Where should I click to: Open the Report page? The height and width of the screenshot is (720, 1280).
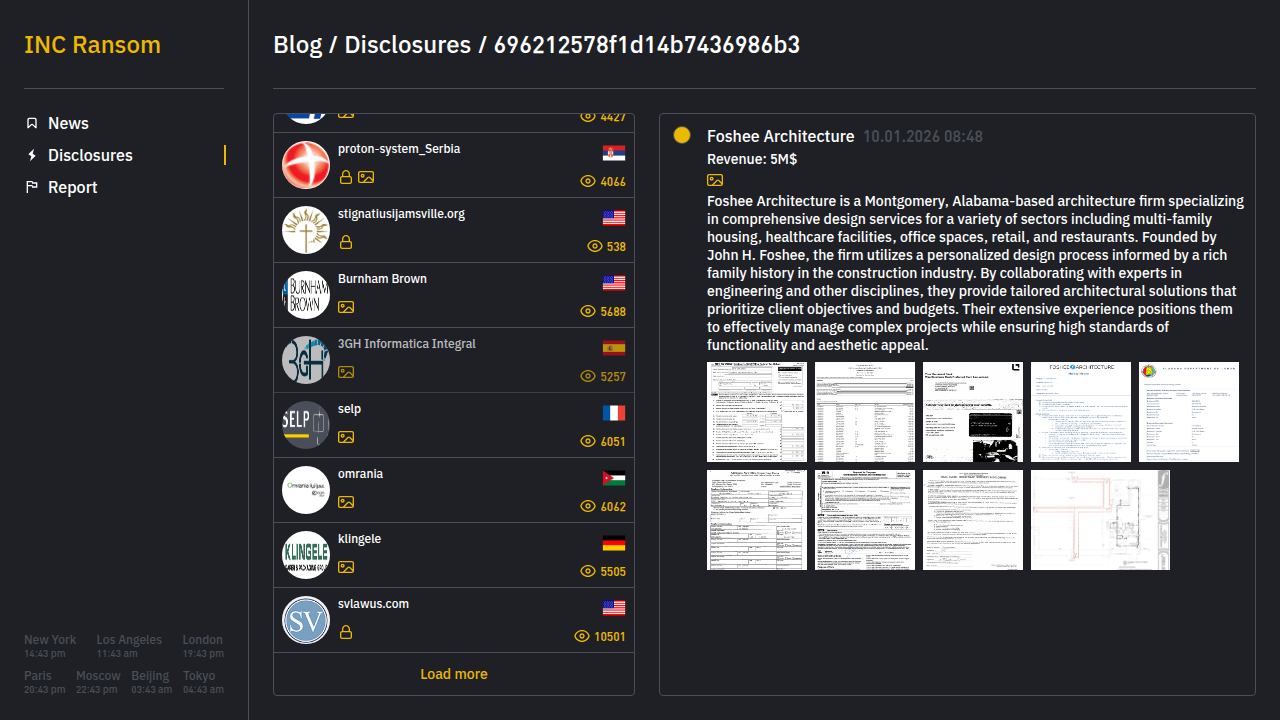pos(72,187)
